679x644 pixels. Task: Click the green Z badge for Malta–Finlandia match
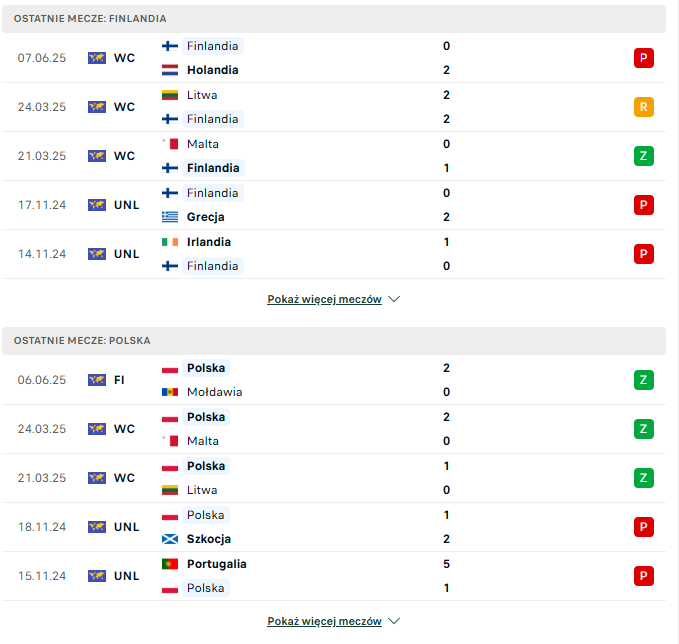tap(643, 156)
